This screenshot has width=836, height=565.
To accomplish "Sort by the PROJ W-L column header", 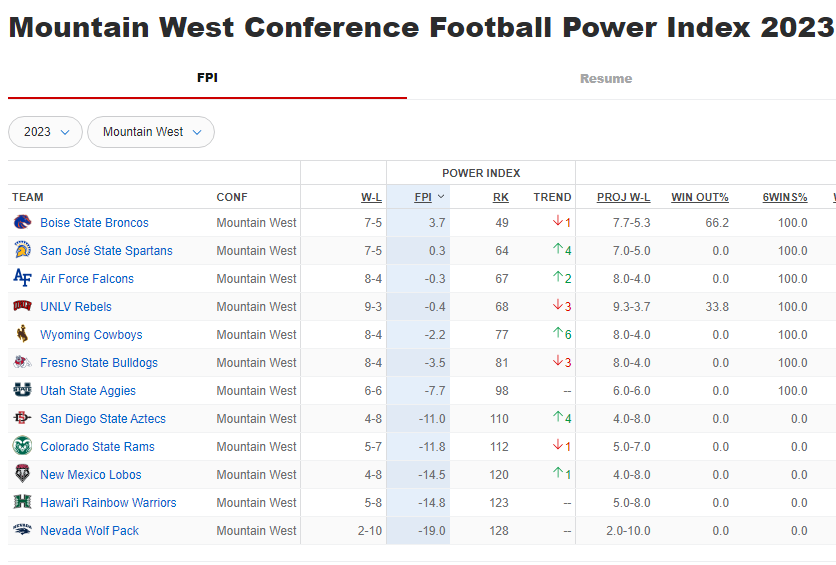I will 623,197.
